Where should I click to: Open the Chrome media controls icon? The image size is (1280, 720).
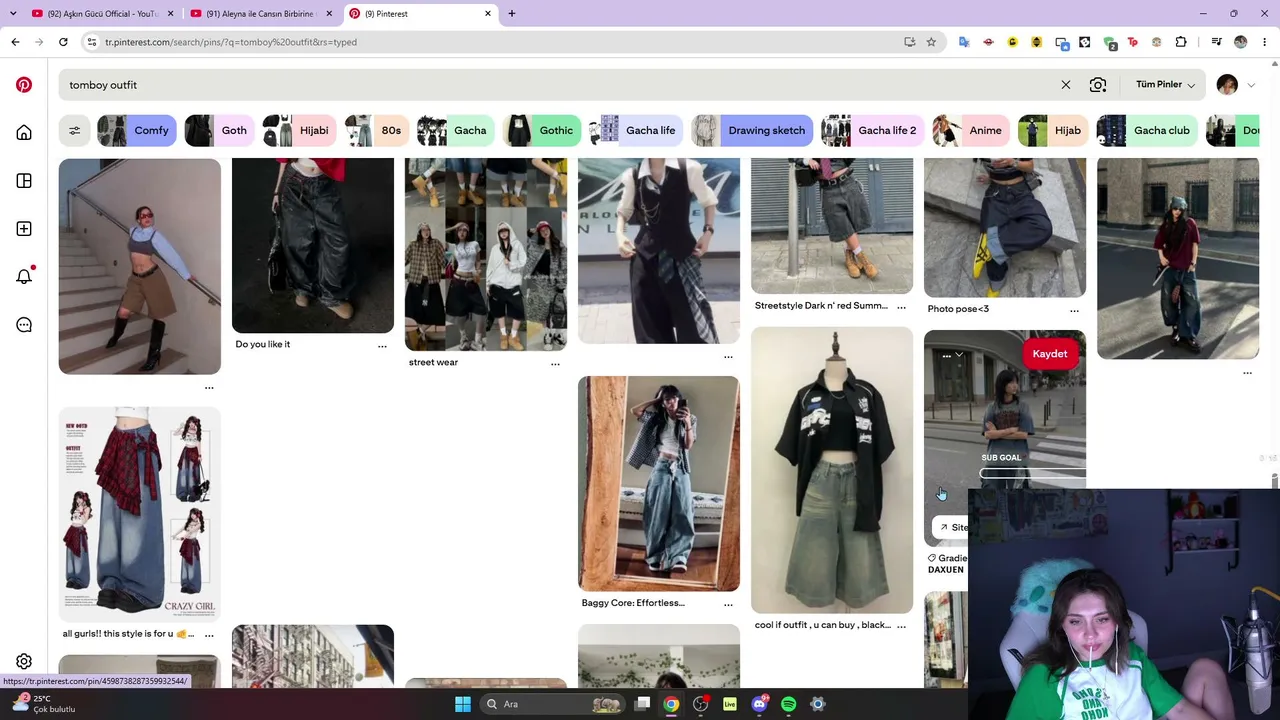[x=1216, y=42]
